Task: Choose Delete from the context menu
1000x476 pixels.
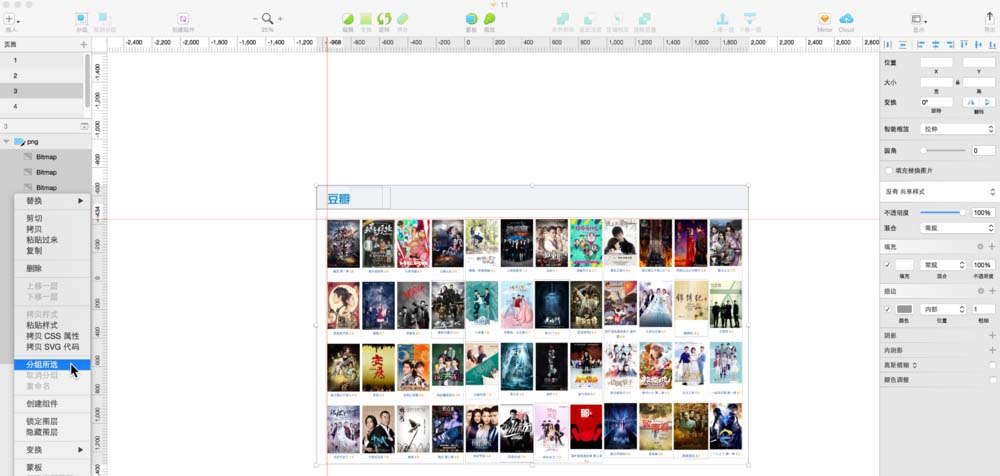Action: (x=52, y=269)
